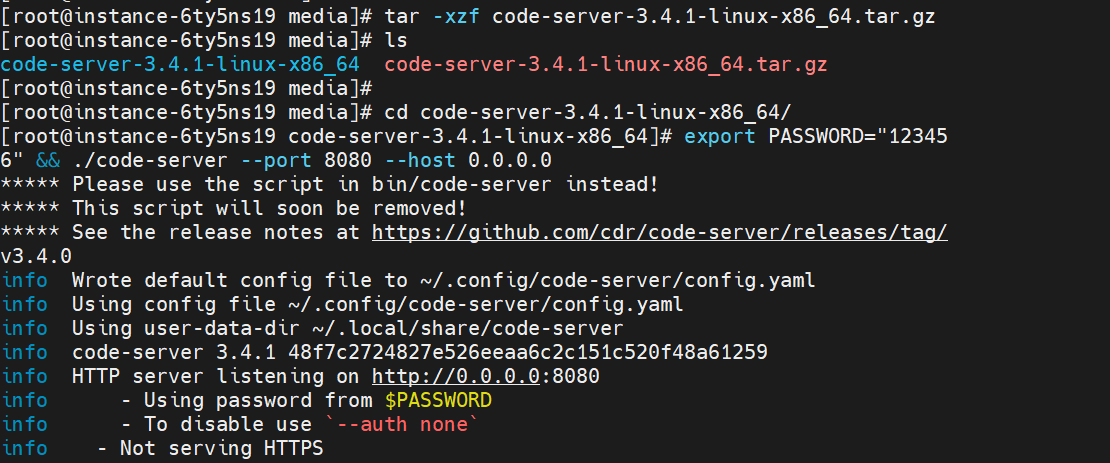Click the 'v3.4.0' version text

point(36,256)
